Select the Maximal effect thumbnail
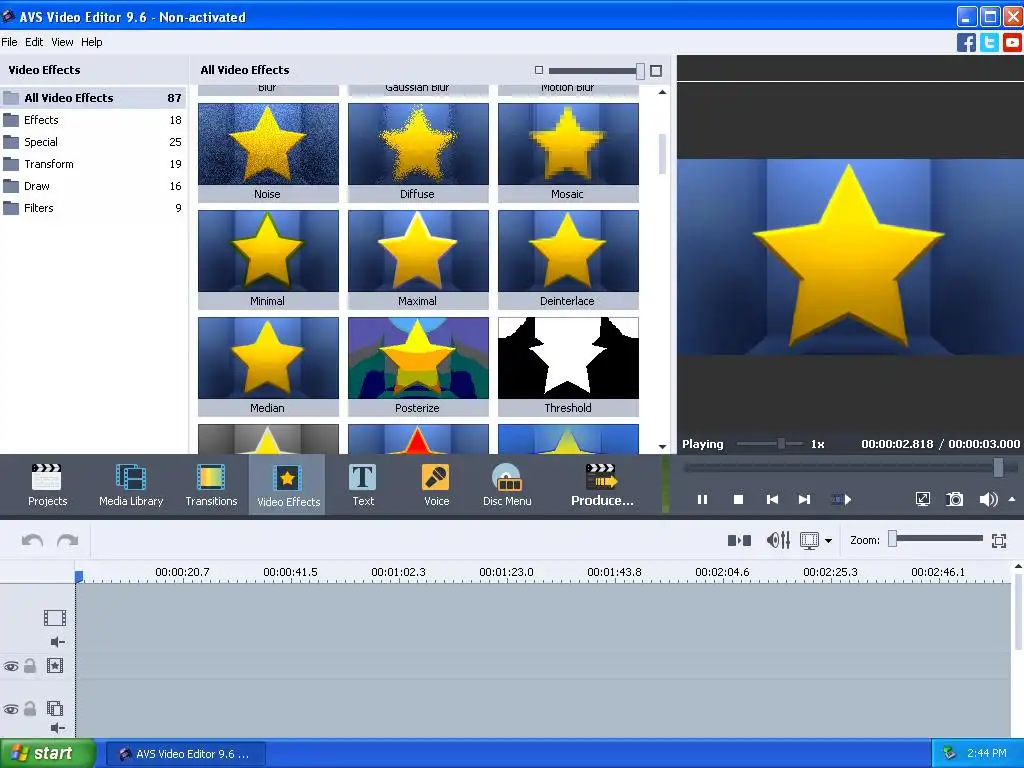Screen dimensions: 1024x768 418,259
